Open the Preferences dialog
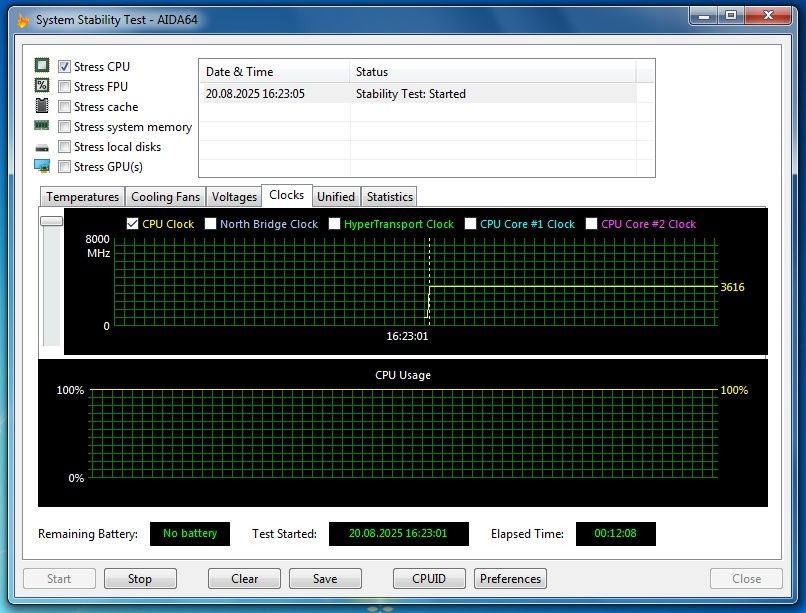Screen dimensions: 806x613 (x=510, y=579)
